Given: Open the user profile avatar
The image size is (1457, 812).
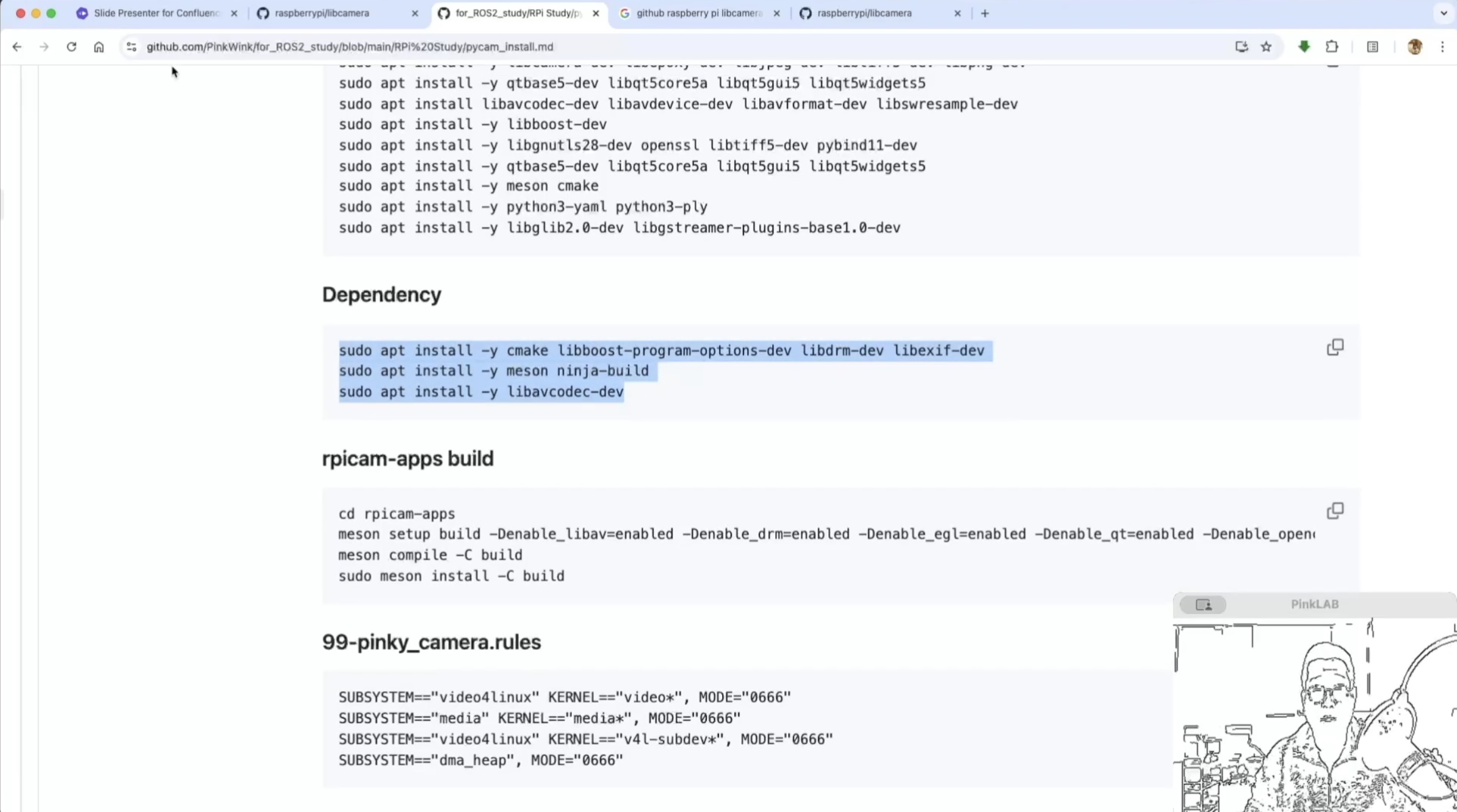Looking at the screenshot, I should [x=1415, y=47].
